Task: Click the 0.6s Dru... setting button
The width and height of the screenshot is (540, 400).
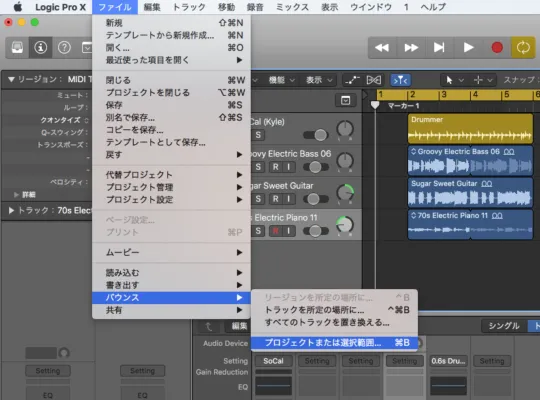Action: click(448, 361)
